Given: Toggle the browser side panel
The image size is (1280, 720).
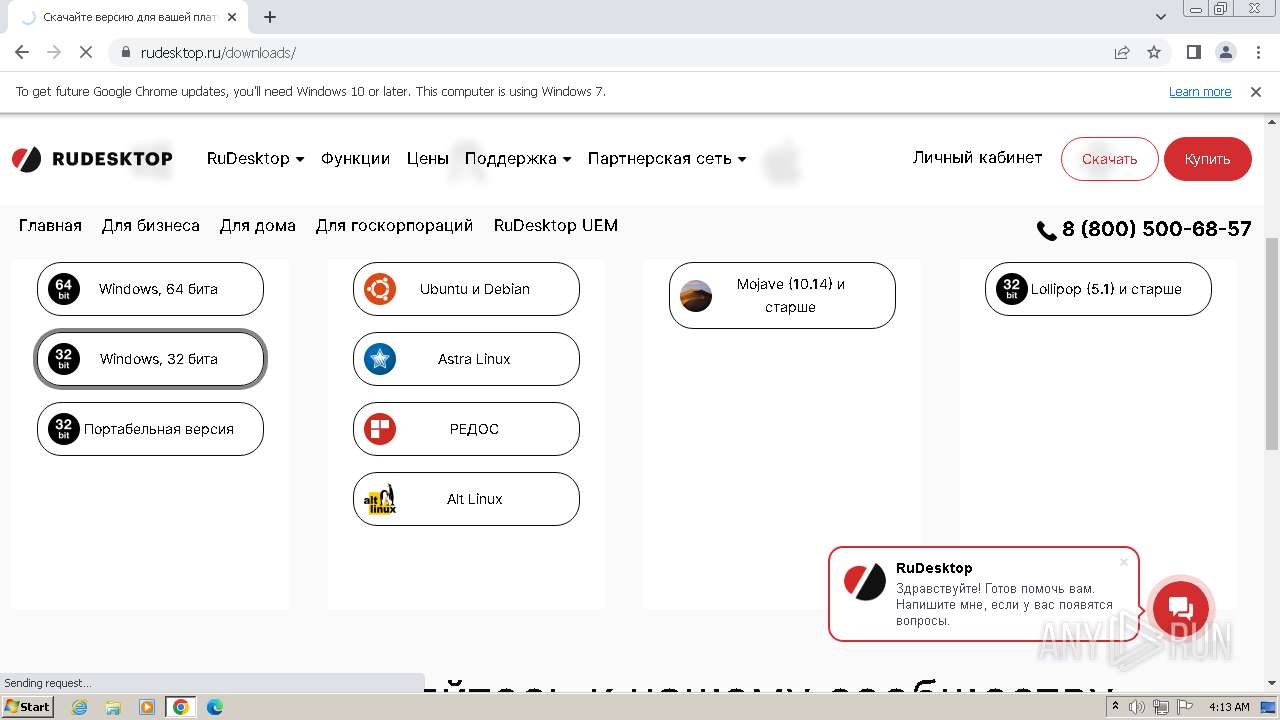Looking at the screenshot, I should (x=1194, y=52).
